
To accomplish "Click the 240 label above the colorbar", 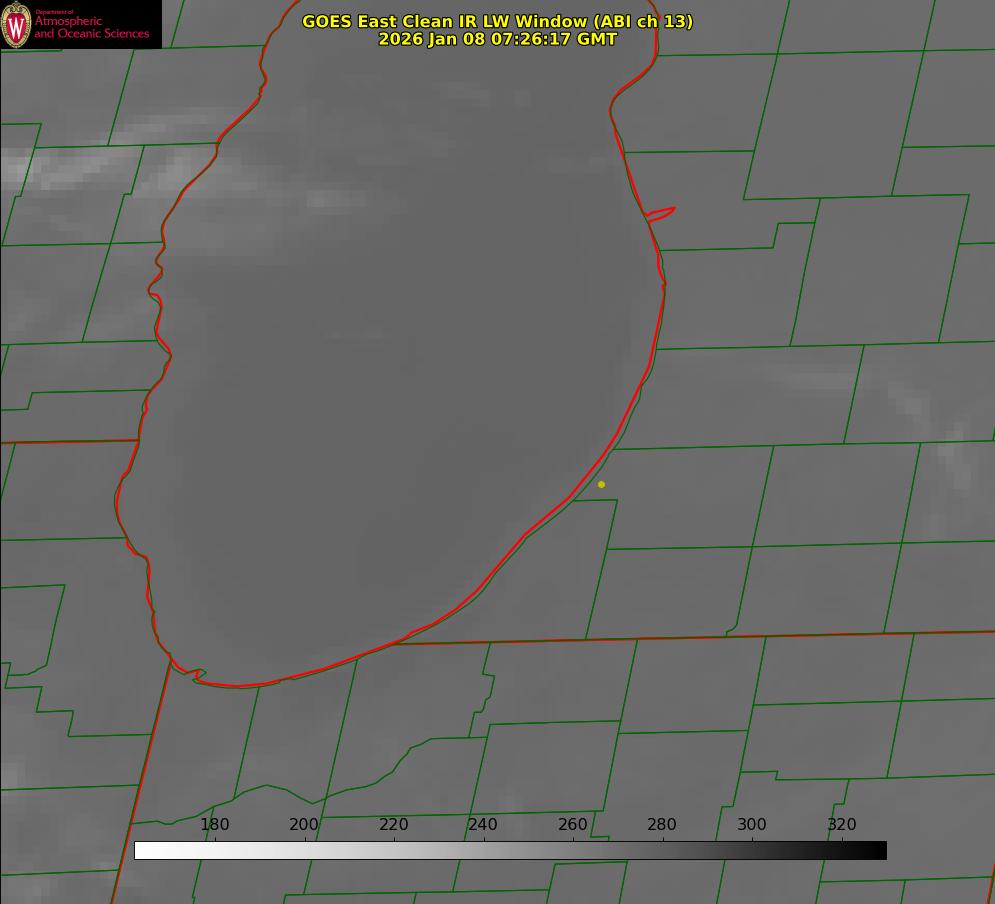I will [483, 824].
